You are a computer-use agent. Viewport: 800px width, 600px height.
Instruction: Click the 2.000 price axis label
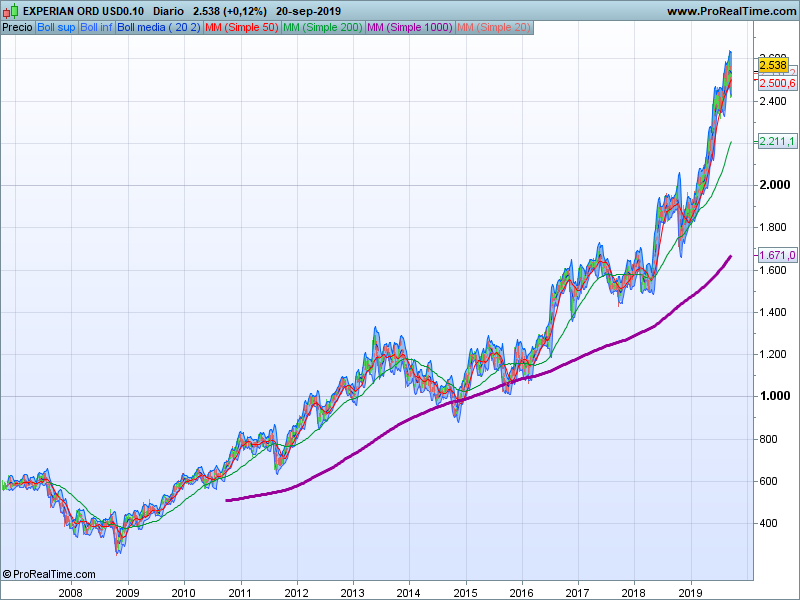[774, 185]
